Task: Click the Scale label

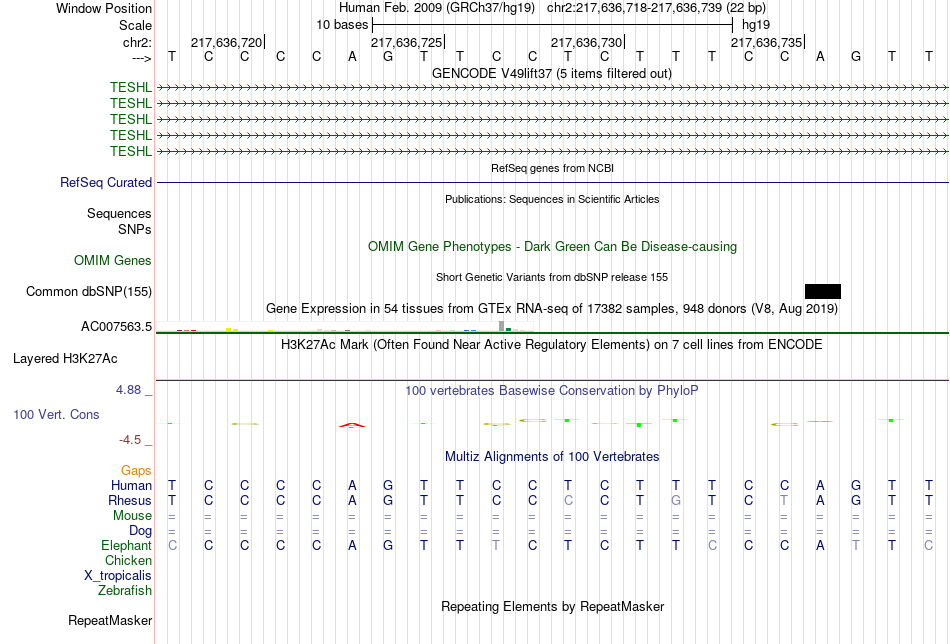Action: (x=135, y=25)
